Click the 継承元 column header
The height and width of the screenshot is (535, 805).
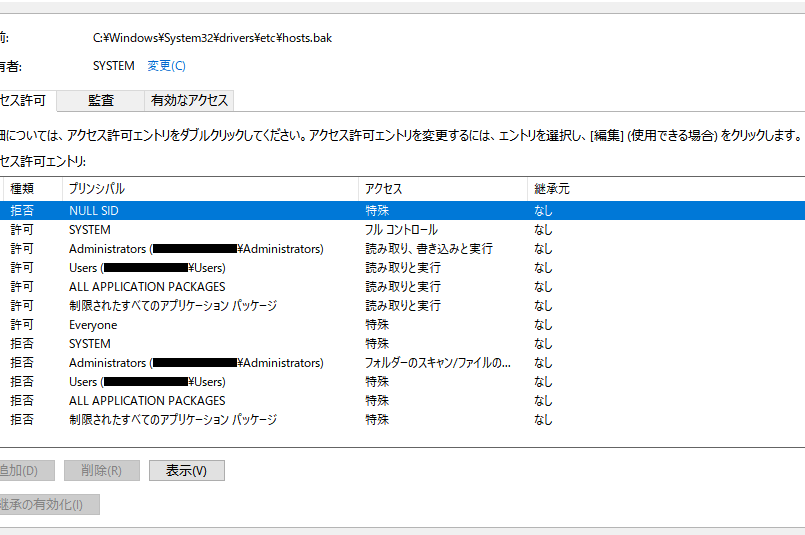pos(552,188)
